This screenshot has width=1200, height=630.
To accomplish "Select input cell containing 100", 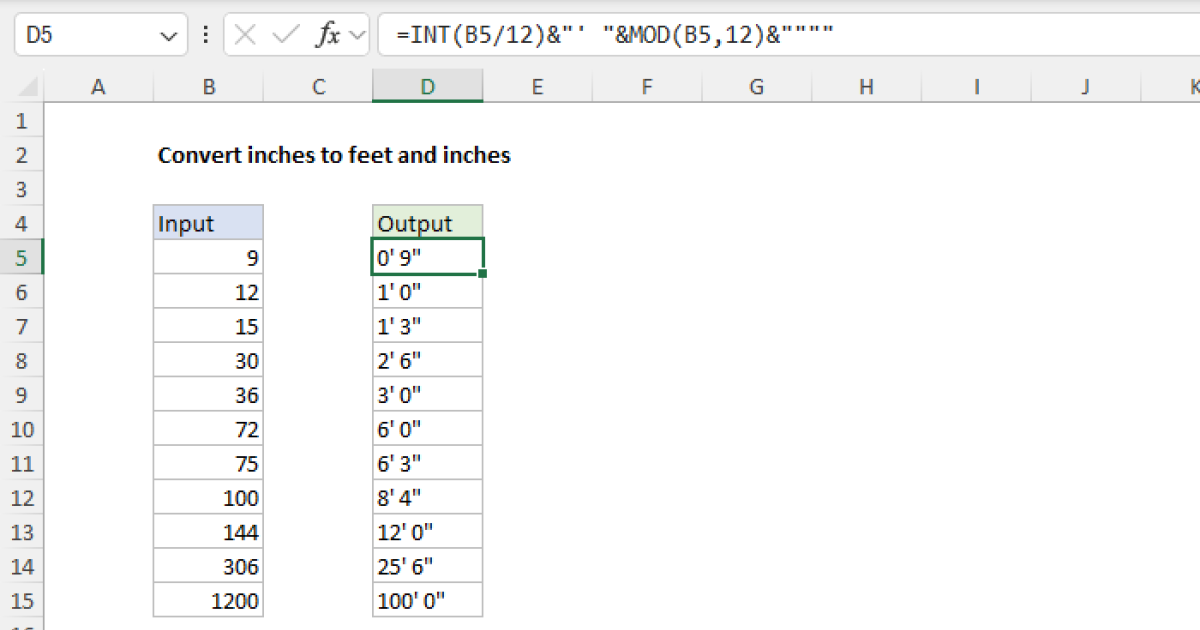I will click(208, 497).
